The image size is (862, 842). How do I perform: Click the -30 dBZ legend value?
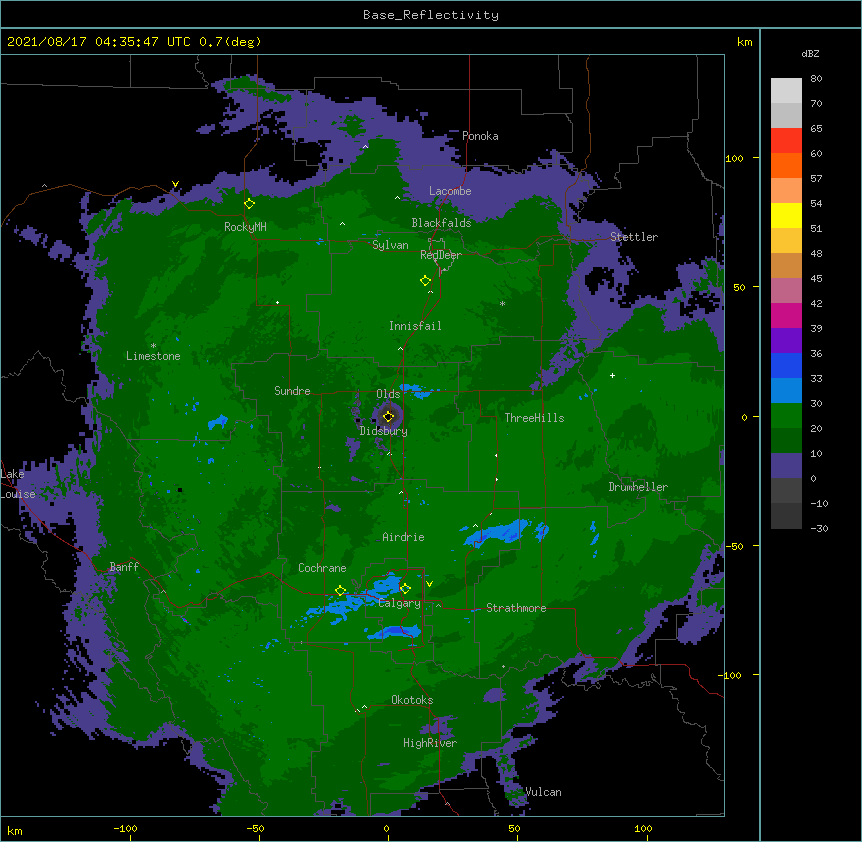[x=819, y=528]
